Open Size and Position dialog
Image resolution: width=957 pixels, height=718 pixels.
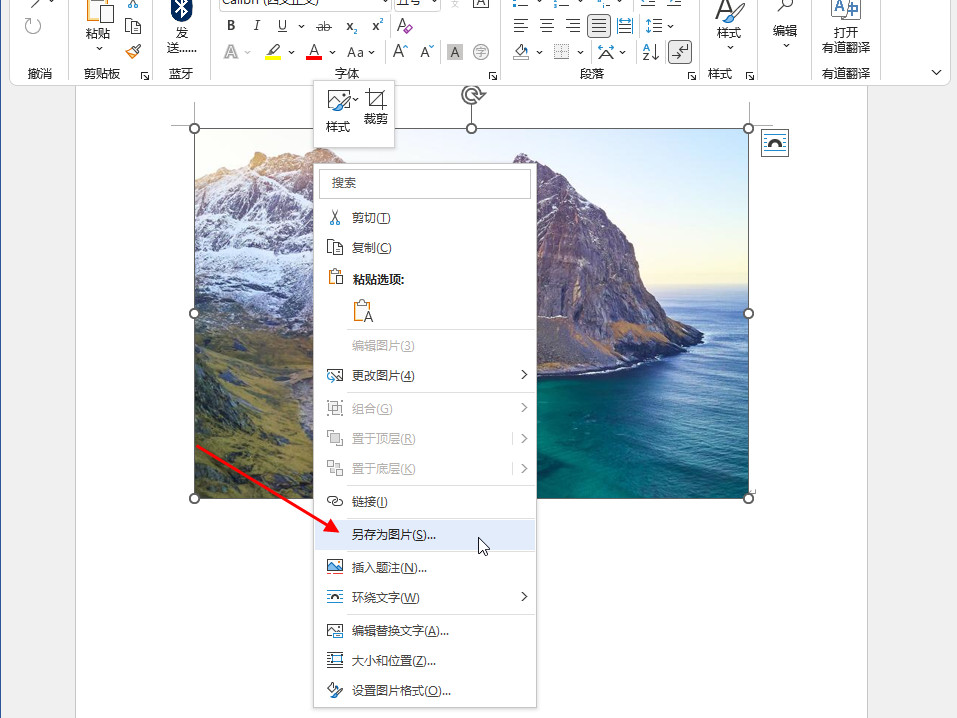click(425, 661)
